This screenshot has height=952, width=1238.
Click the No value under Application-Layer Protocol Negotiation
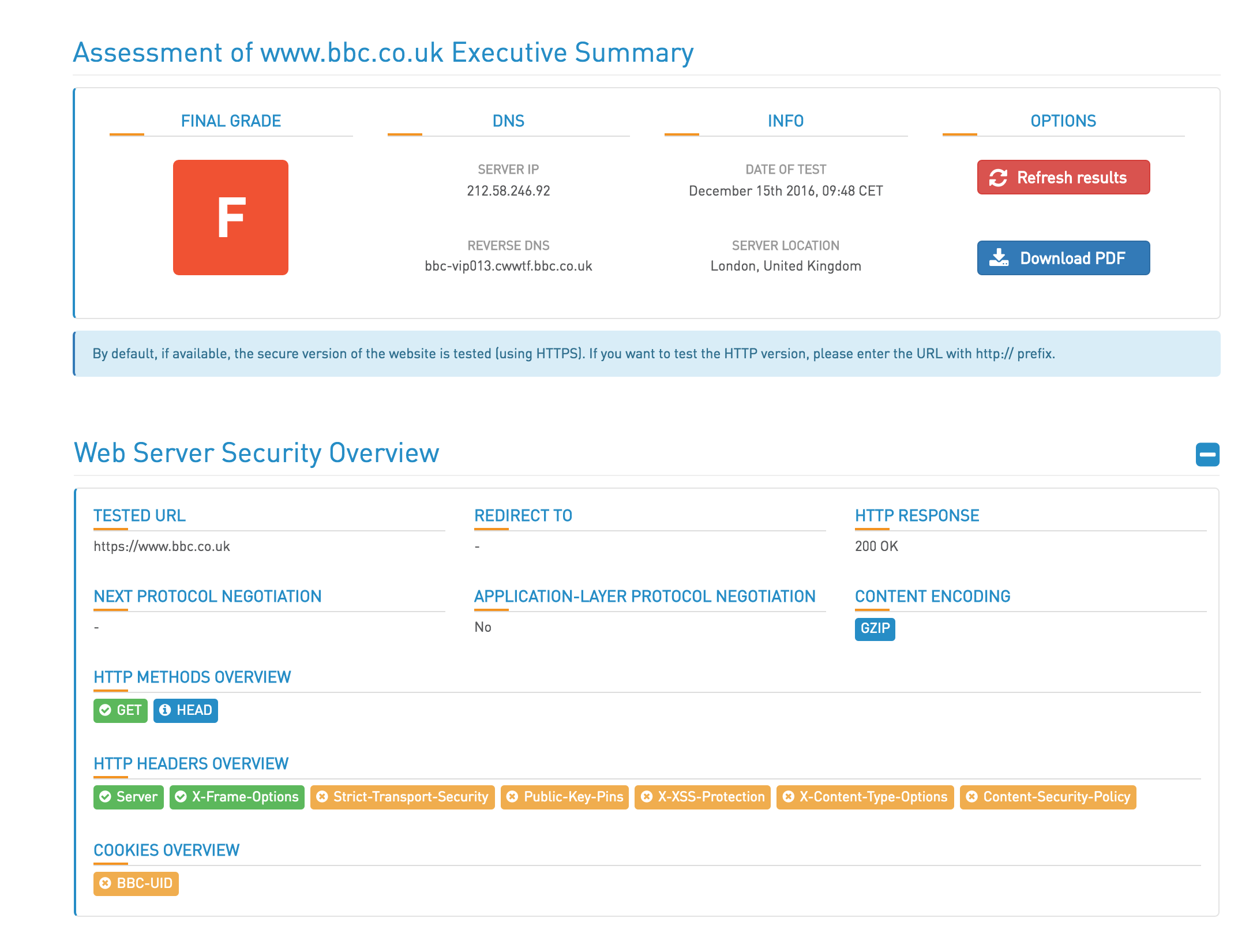(483, 627)
